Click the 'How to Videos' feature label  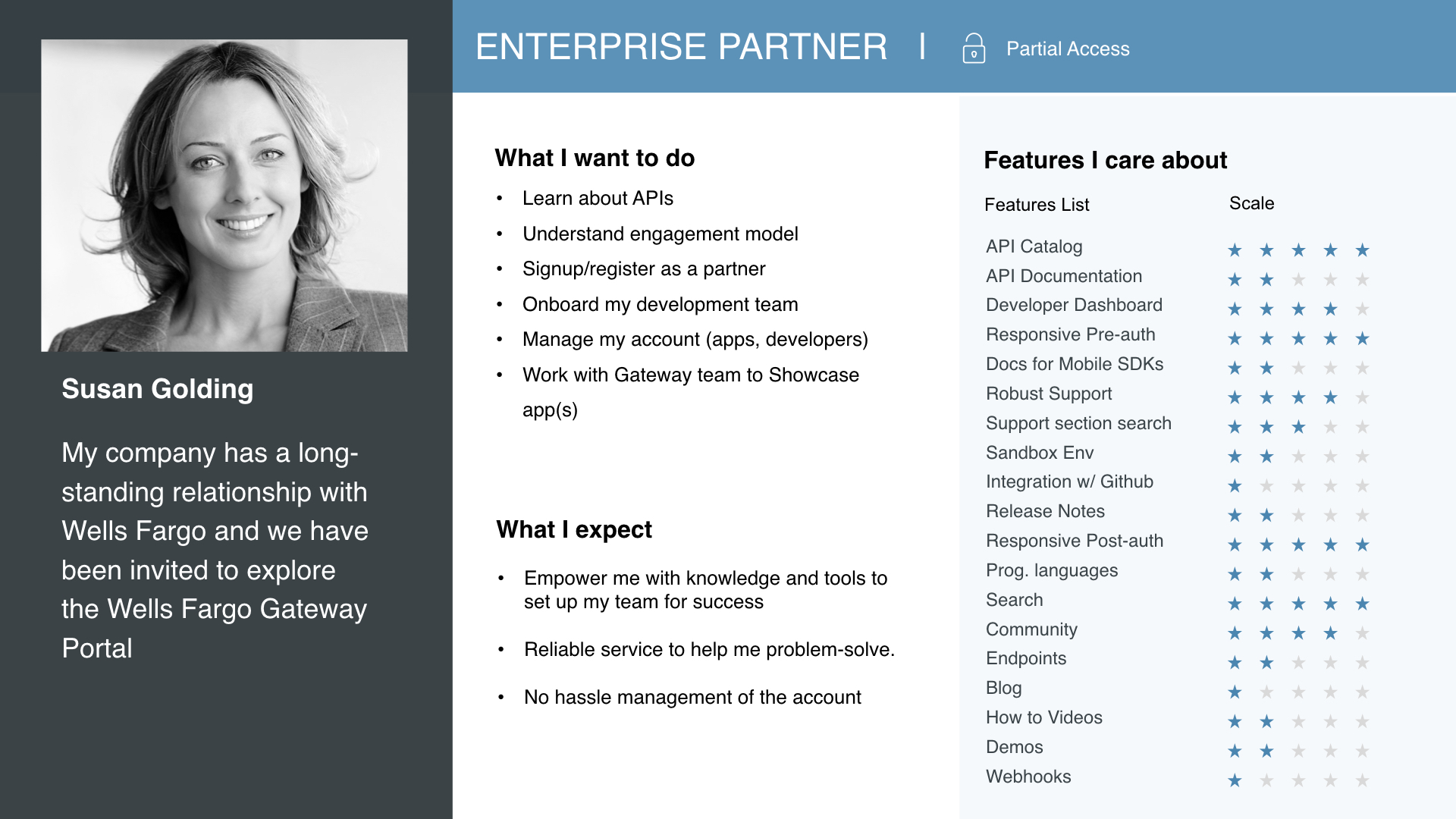[x=1043, y=717]
